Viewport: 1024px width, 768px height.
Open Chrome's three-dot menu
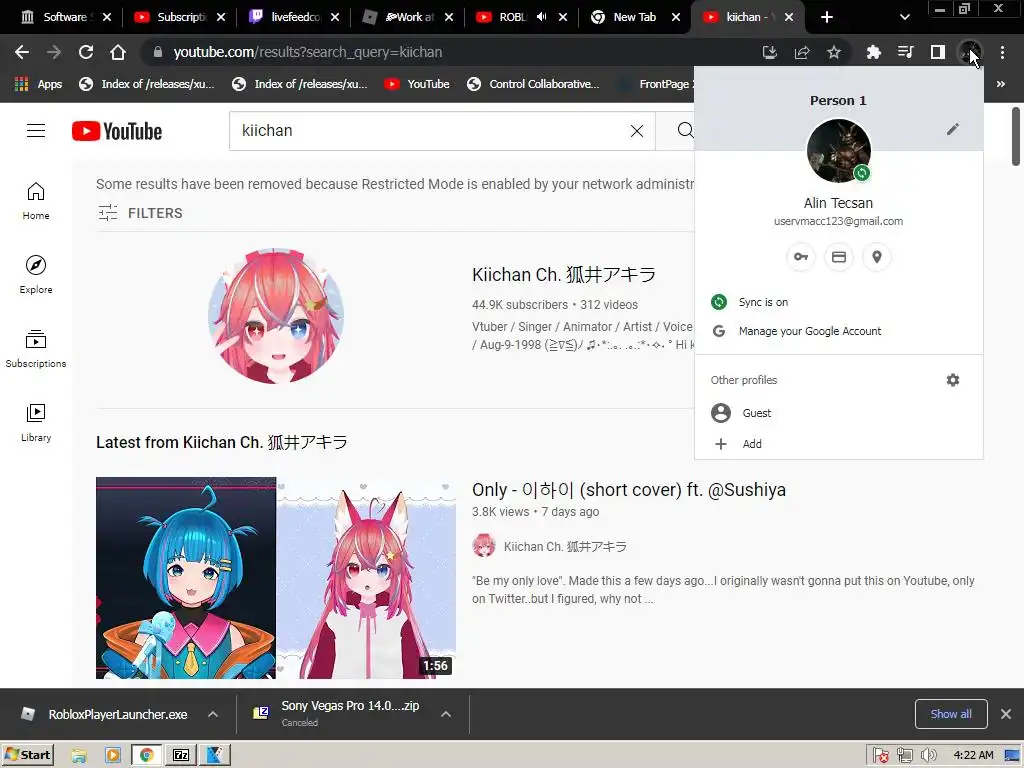coord(1002,52)
